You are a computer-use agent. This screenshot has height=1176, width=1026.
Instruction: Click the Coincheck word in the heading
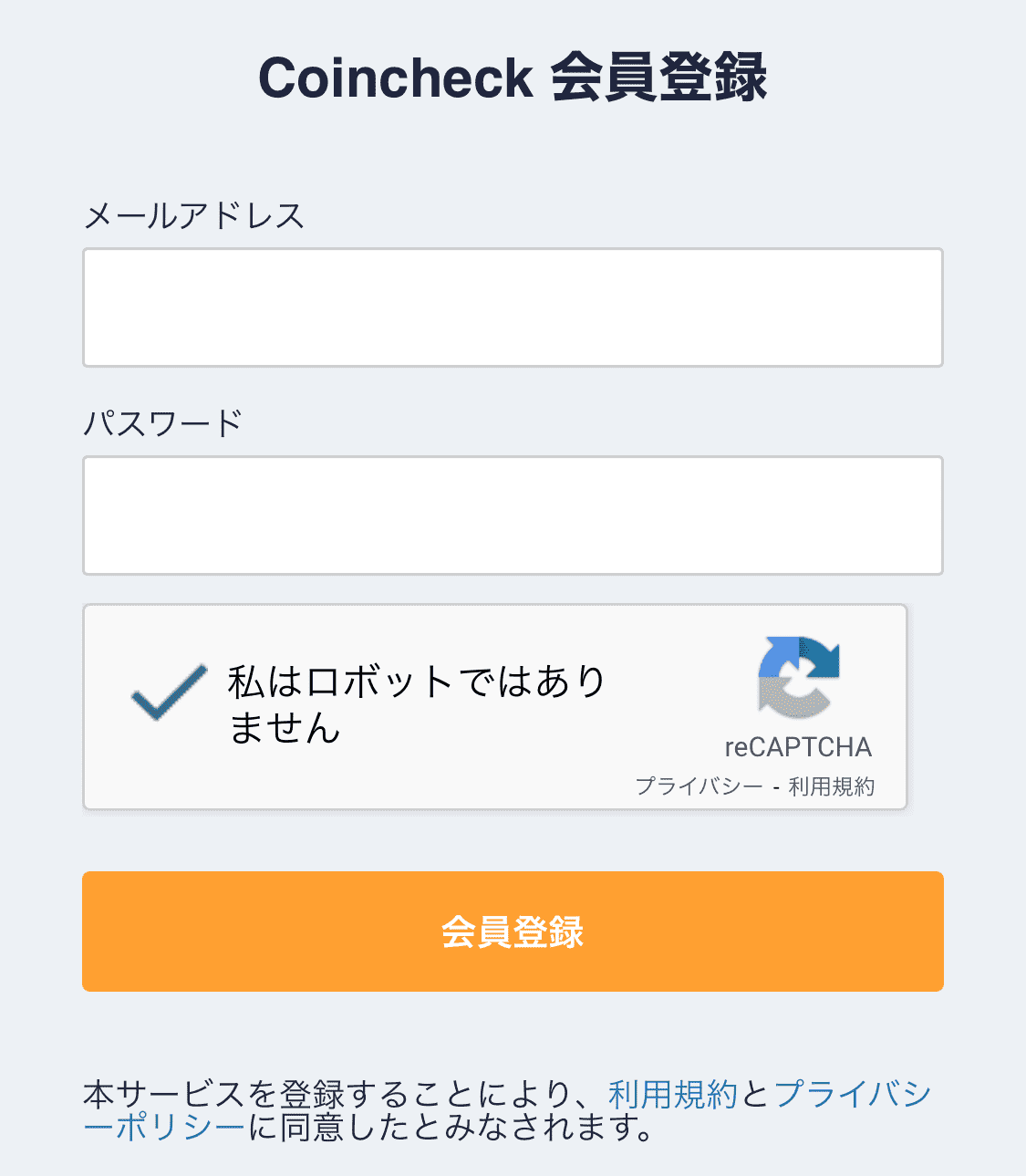coord(396,78)
